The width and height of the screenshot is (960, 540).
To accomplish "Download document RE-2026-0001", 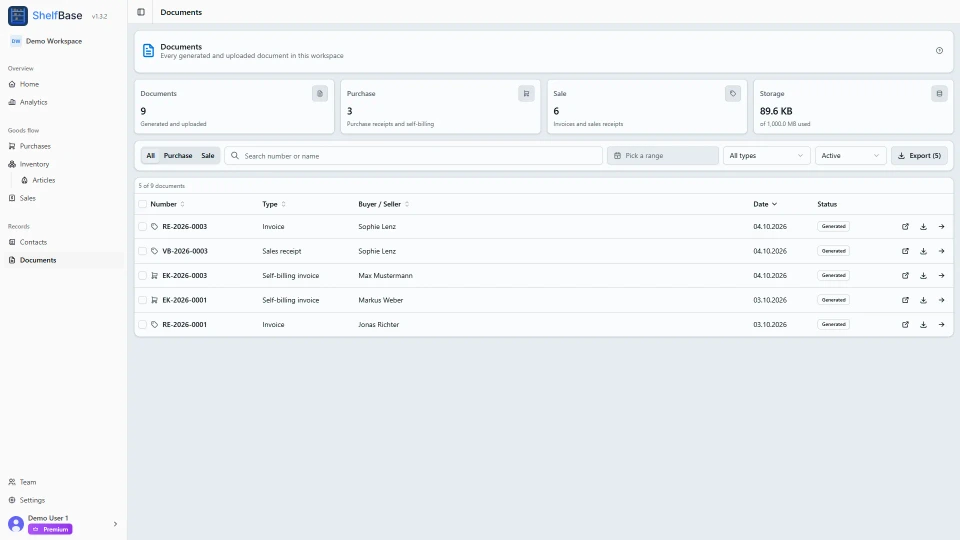I will [923, 324].
